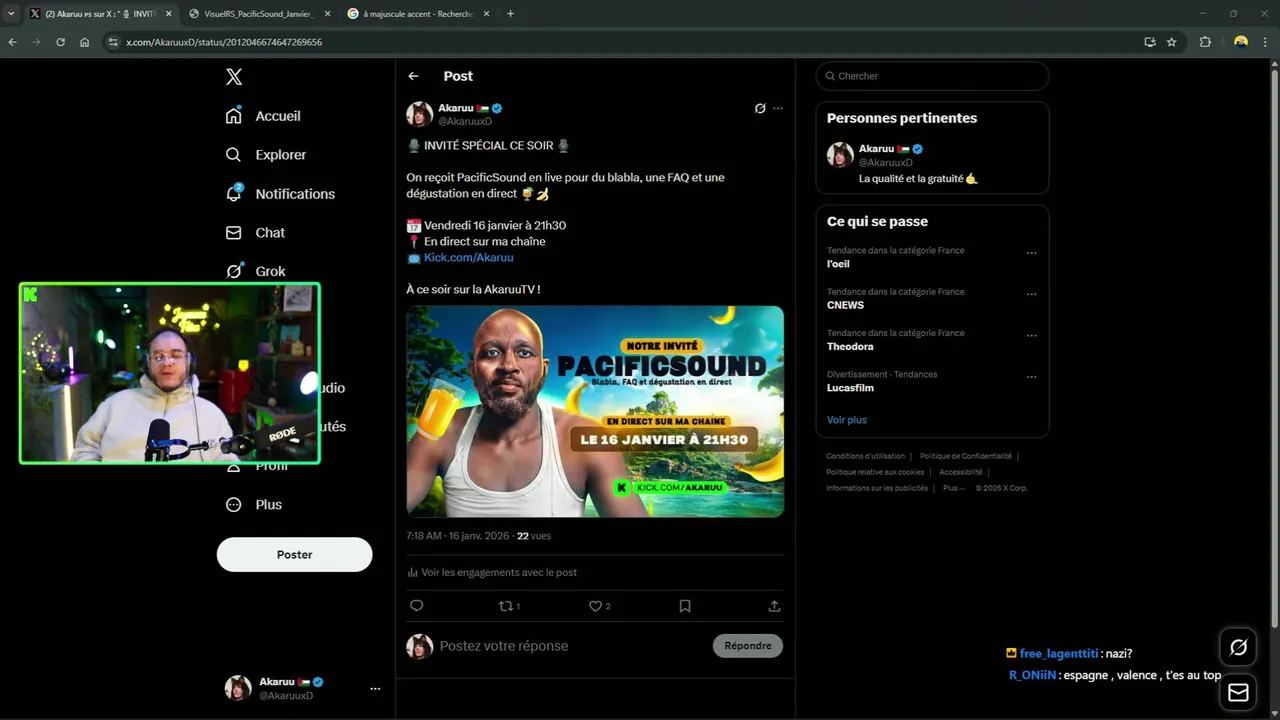Click the site info icon in address bar
1280x720 pixels.
click(x=113, y=42)
